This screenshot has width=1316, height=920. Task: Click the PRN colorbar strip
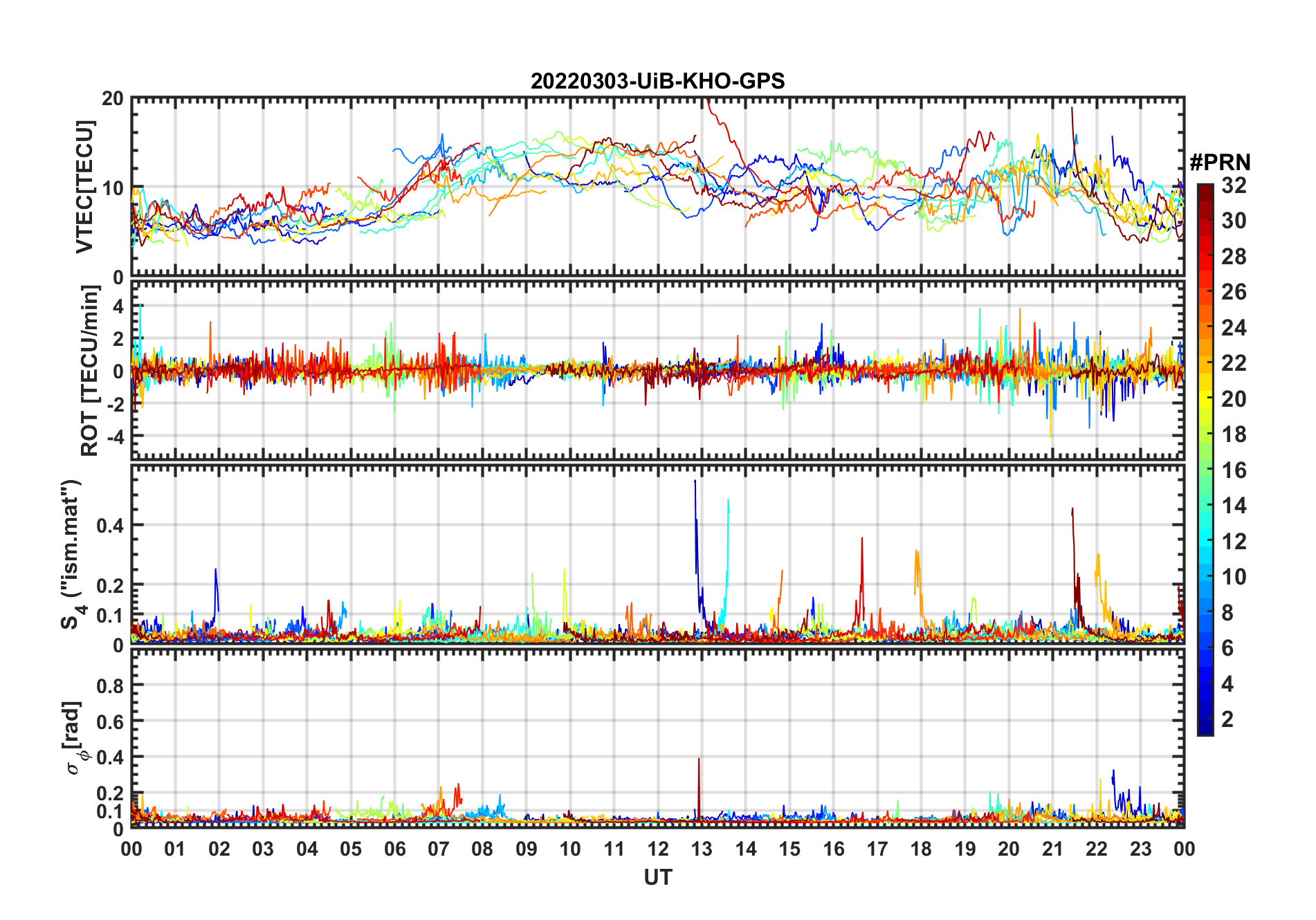(x=1205, y=459)
